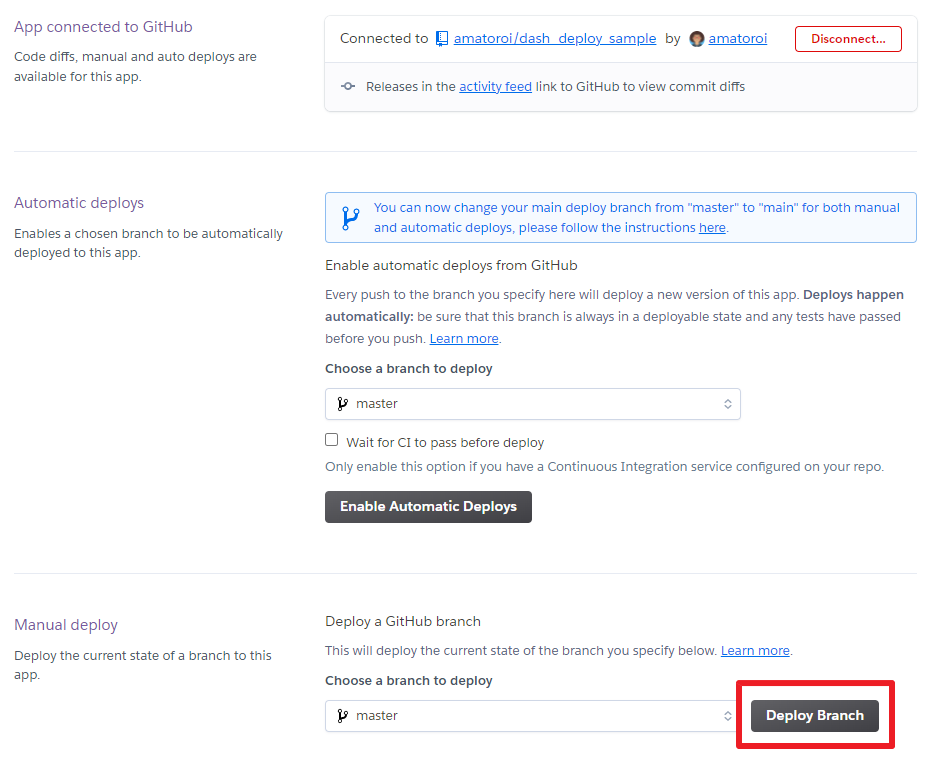Click the 'here' instructions link in banner
The image size is (926, 780).
(712, 228)
